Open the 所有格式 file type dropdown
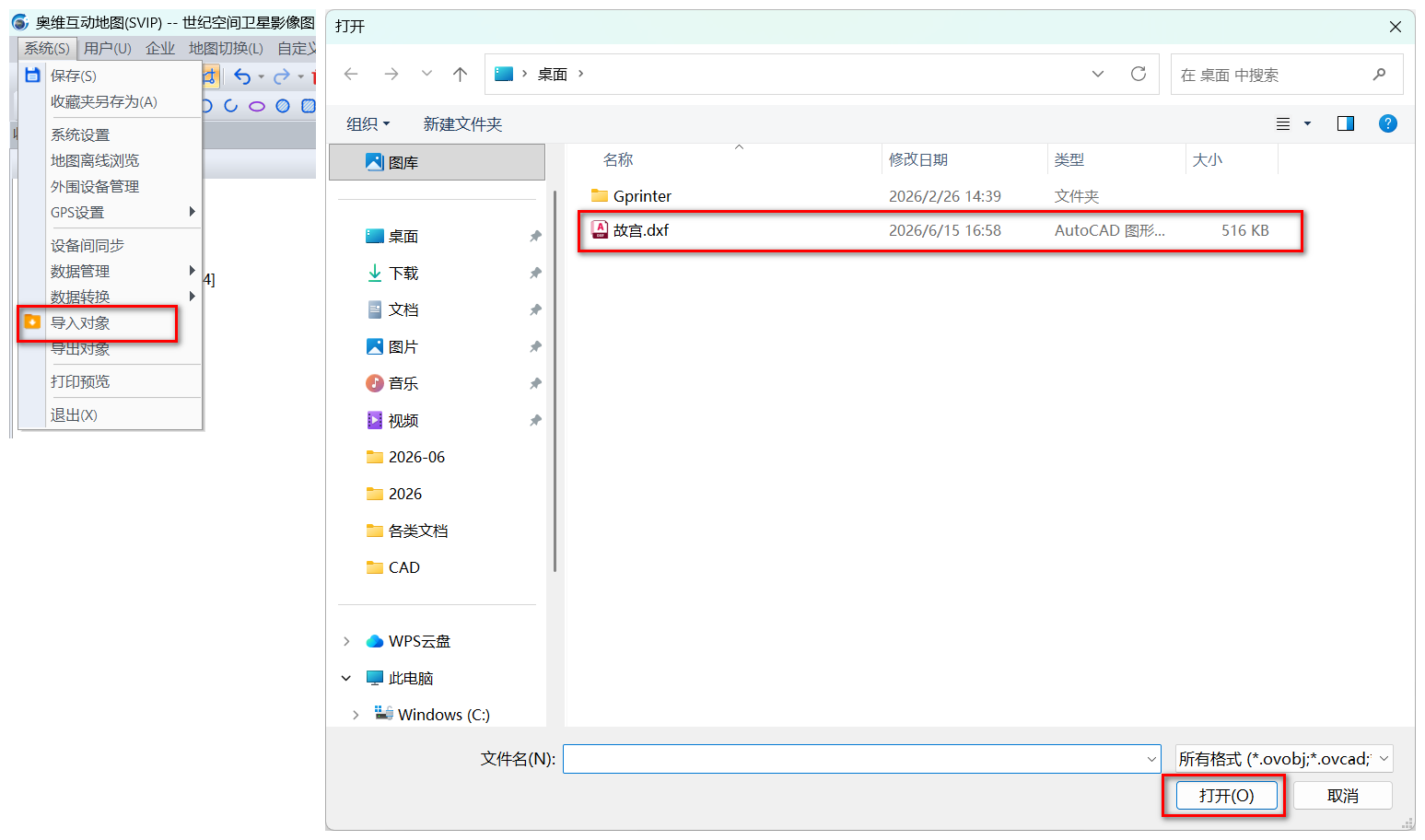Viewport: 1425px width, 840px height. click(1284, 759)
